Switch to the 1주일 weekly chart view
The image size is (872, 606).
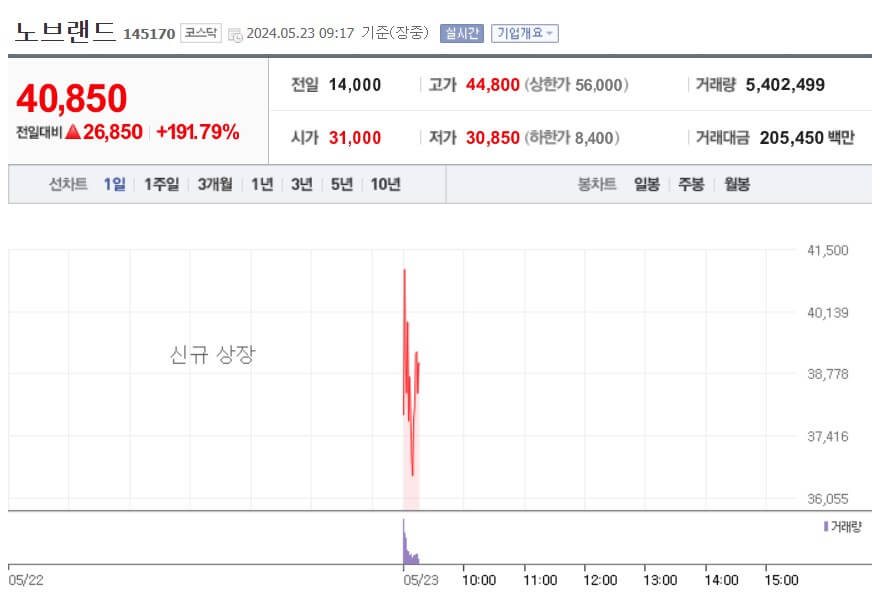(x=160, y=184)
